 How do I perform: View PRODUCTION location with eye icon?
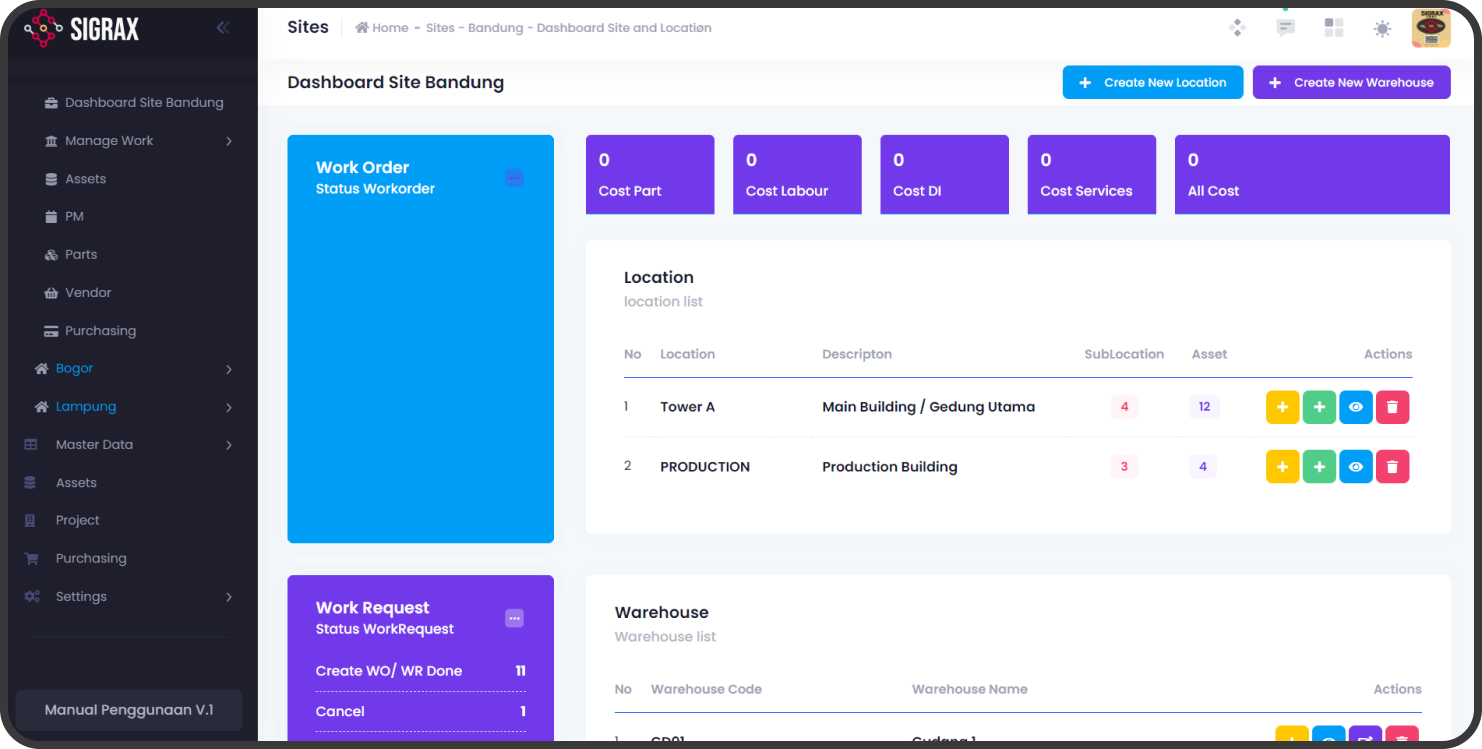click(x=1356, y=467)
